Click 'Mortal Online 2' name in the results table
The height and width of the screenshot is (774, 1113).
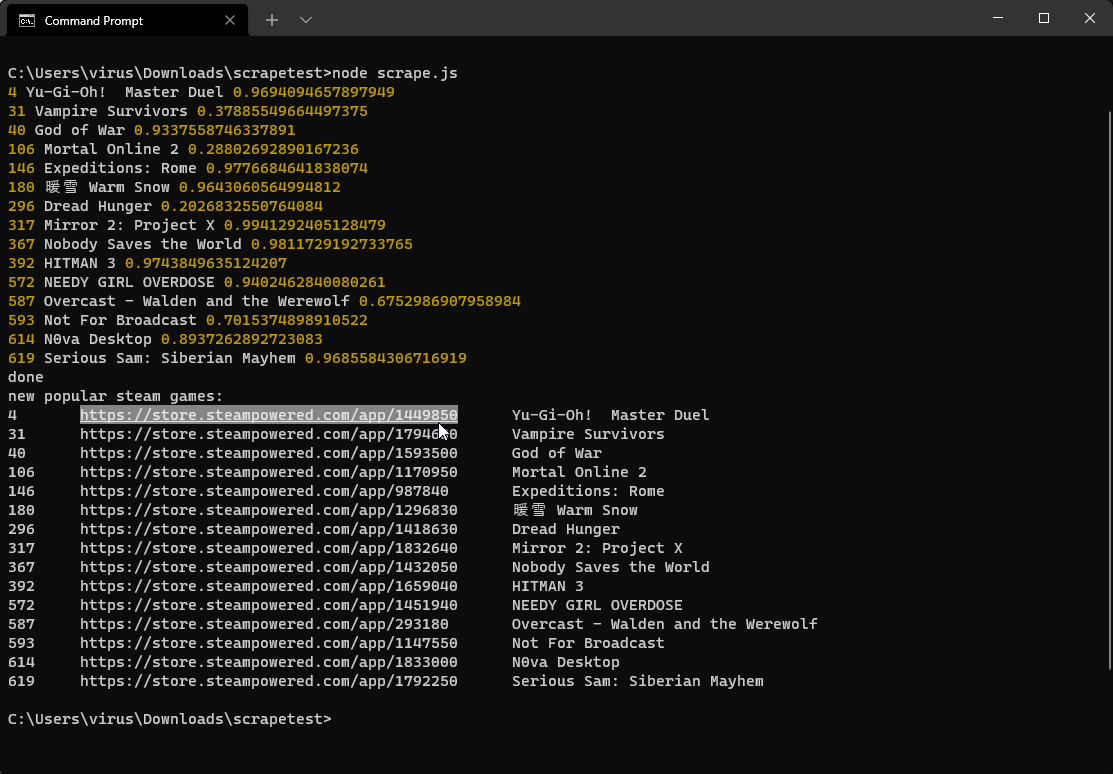[579, 472]
